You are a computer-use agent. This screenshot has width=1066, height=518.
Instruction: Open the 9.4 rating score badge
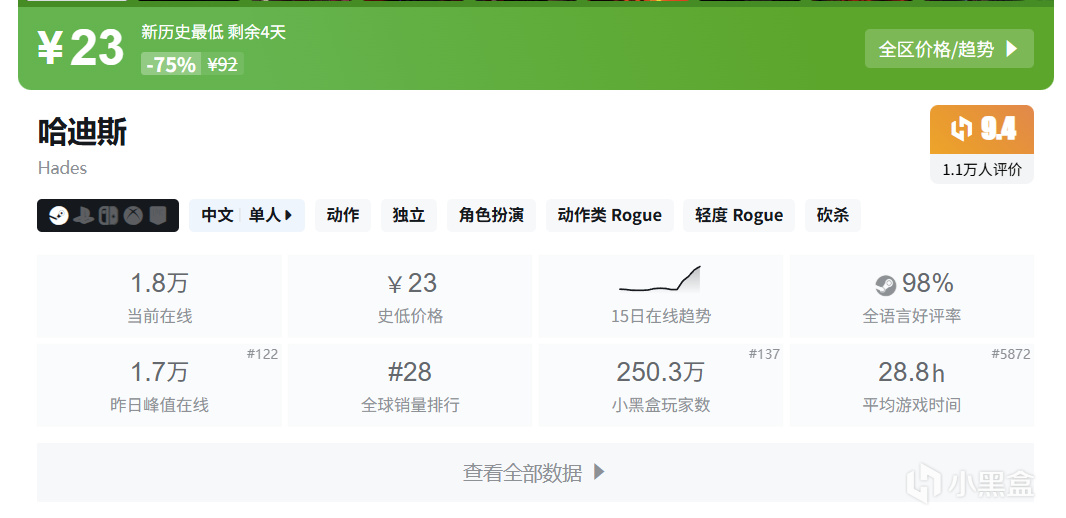point(982,129)
